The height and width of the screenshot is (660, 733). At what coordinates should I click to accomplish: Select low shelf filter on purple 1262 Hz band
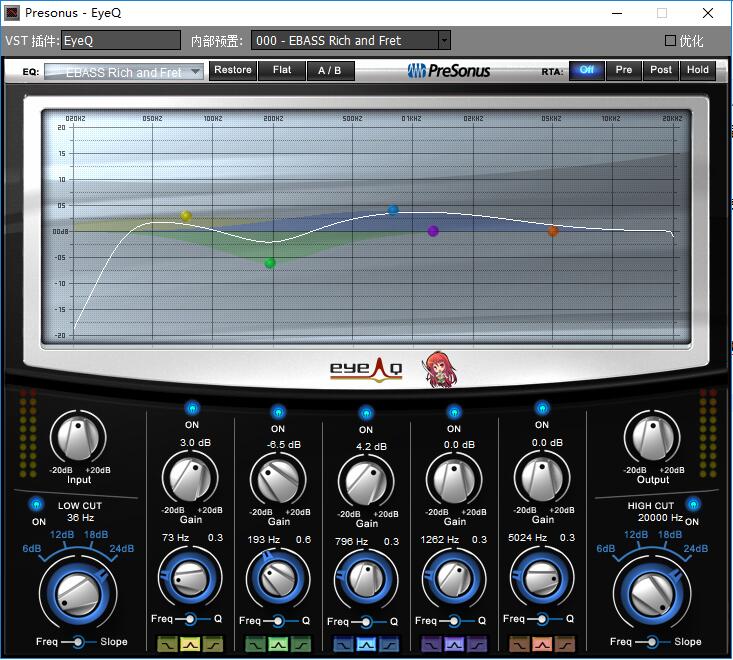[431, 645]
